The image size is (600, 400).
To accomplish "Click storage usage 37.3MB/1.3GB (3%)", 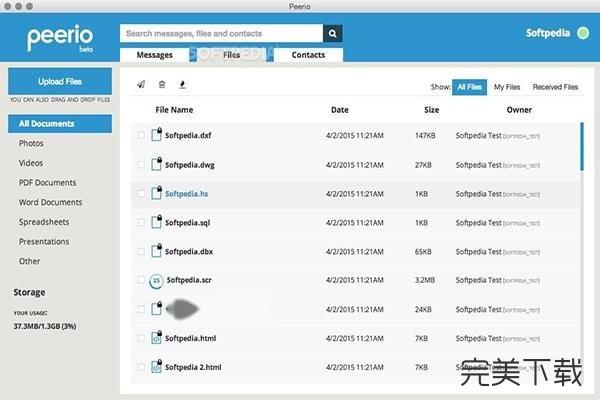I will pyautogui.click(x=45, y=326).
